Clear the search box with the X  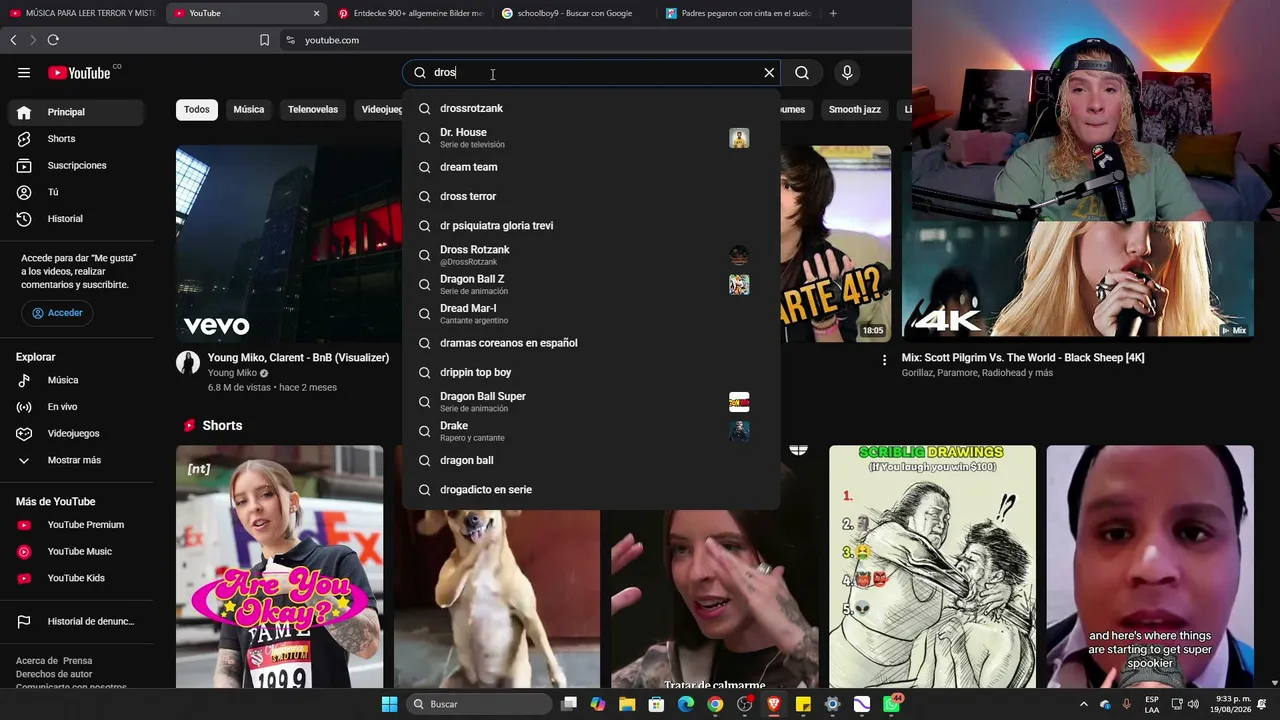[769, 72]
